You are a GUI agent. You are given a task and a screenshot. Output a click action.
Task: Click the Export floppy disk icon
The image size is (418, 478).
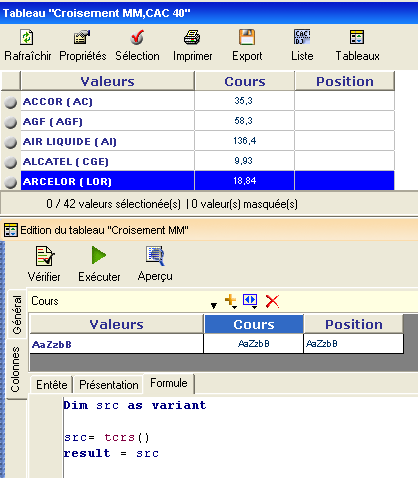(247, 37)
